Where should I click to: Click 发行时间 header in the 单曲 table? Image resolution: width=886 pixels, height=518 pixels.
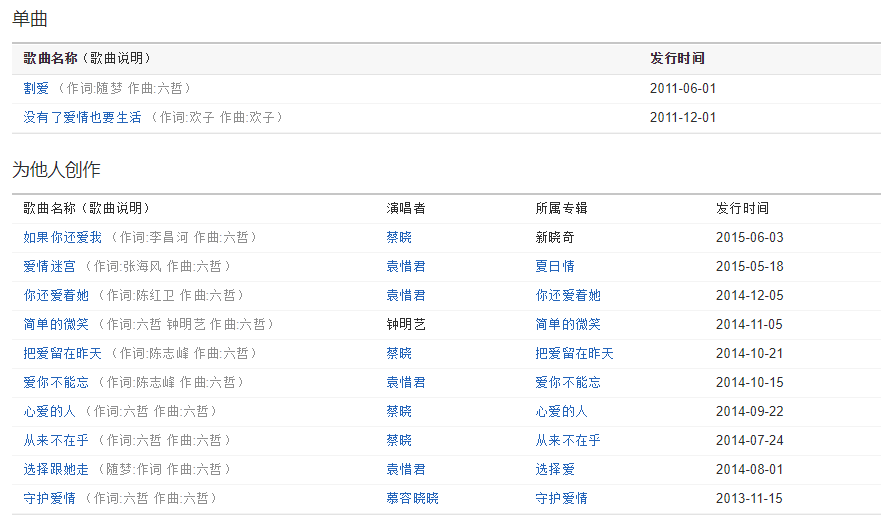pos(677,58)
